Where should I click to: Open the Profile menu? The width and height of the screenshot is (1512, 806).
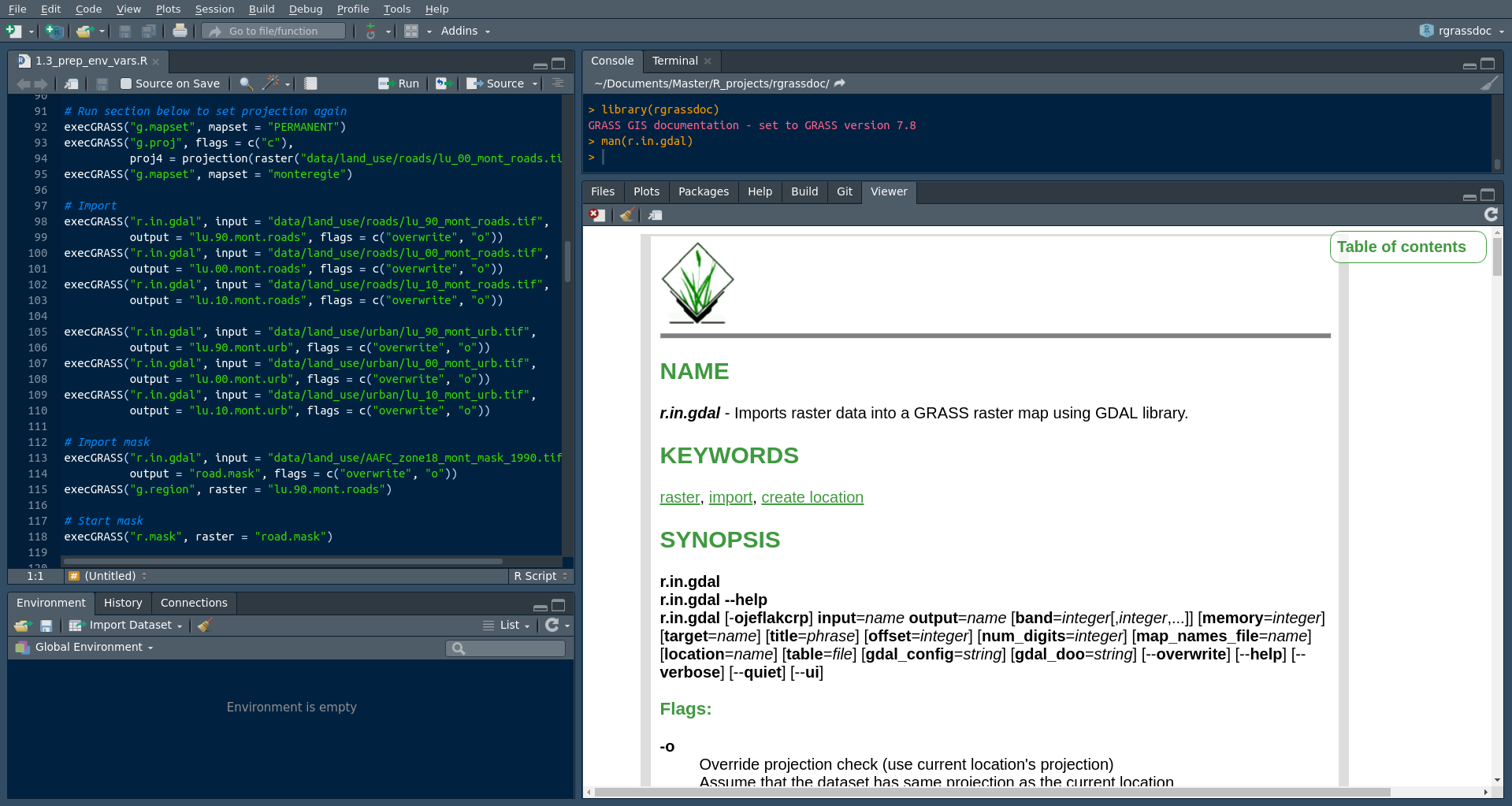352,9
